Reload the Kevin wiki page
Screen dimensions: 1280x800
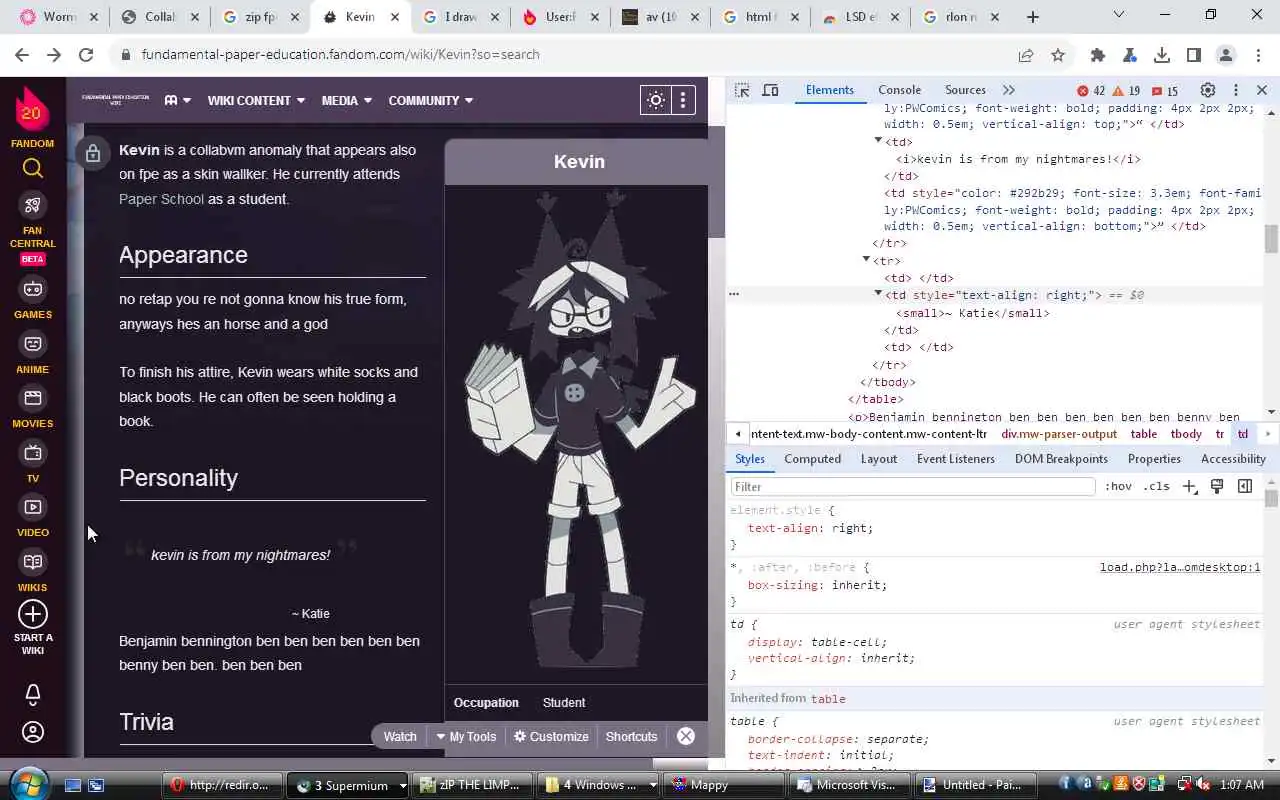click(86, 55)
